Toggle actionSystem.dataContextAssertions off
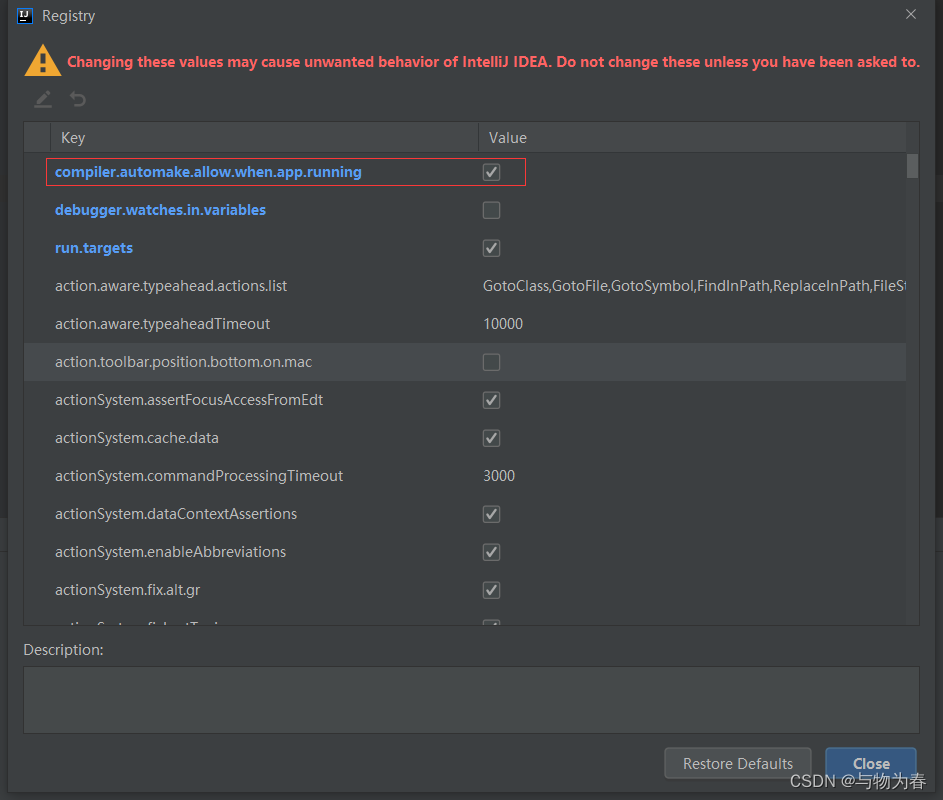The image size is (943, 800). [491, 513]
